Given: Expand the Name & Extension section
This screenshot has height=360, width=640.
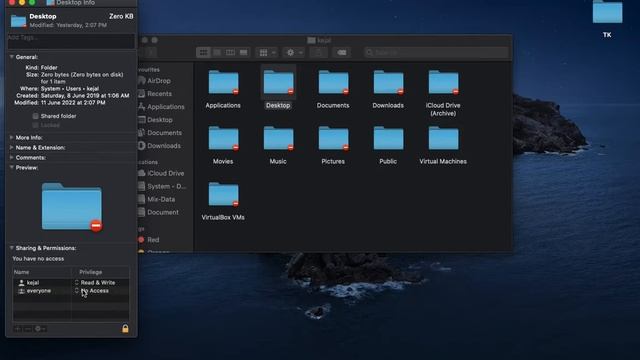Looking at the screenshot, I should pyautogui.click(x=11, y=147).
